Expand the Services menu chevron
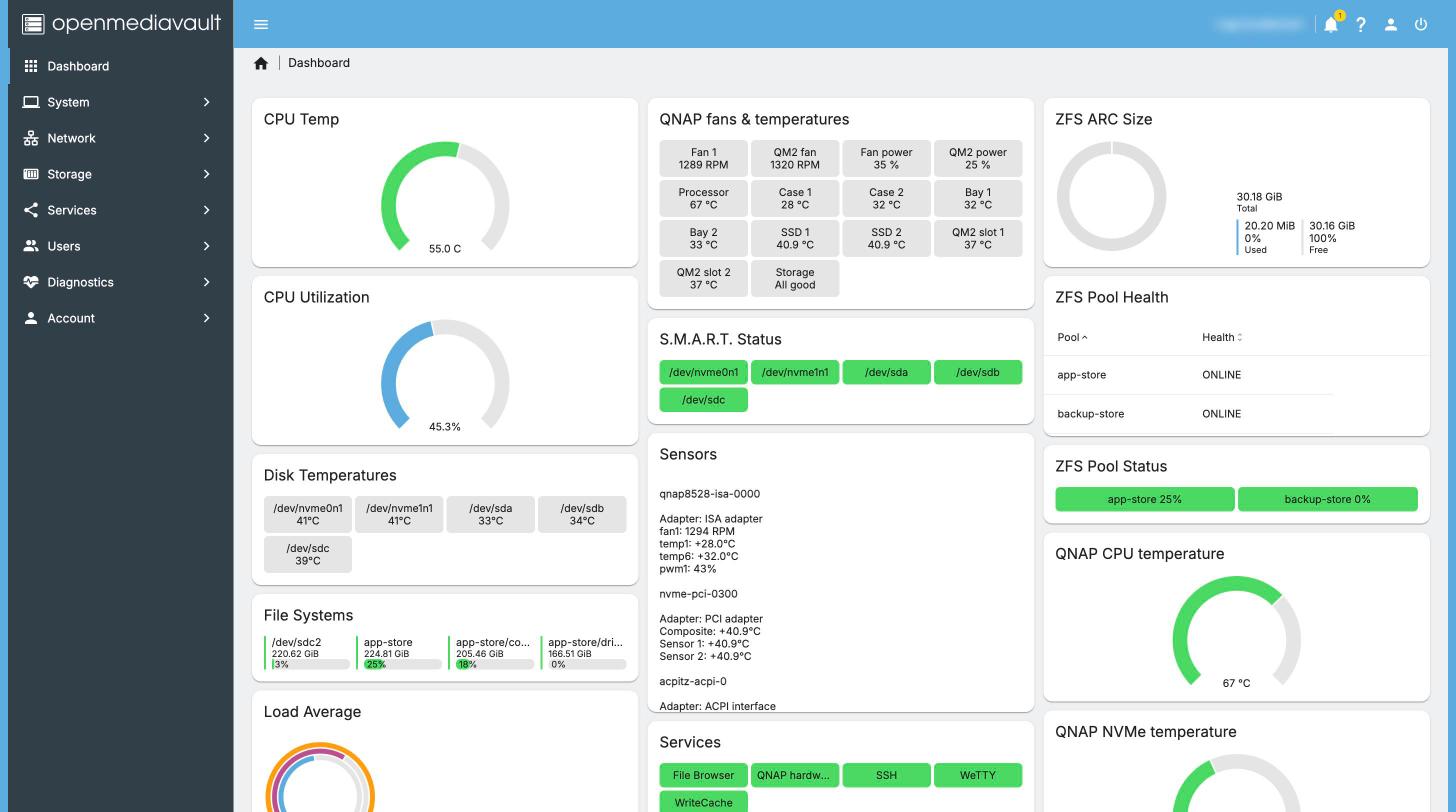The width and height of the screenshot is (1456, 812). tap(207, 210)
